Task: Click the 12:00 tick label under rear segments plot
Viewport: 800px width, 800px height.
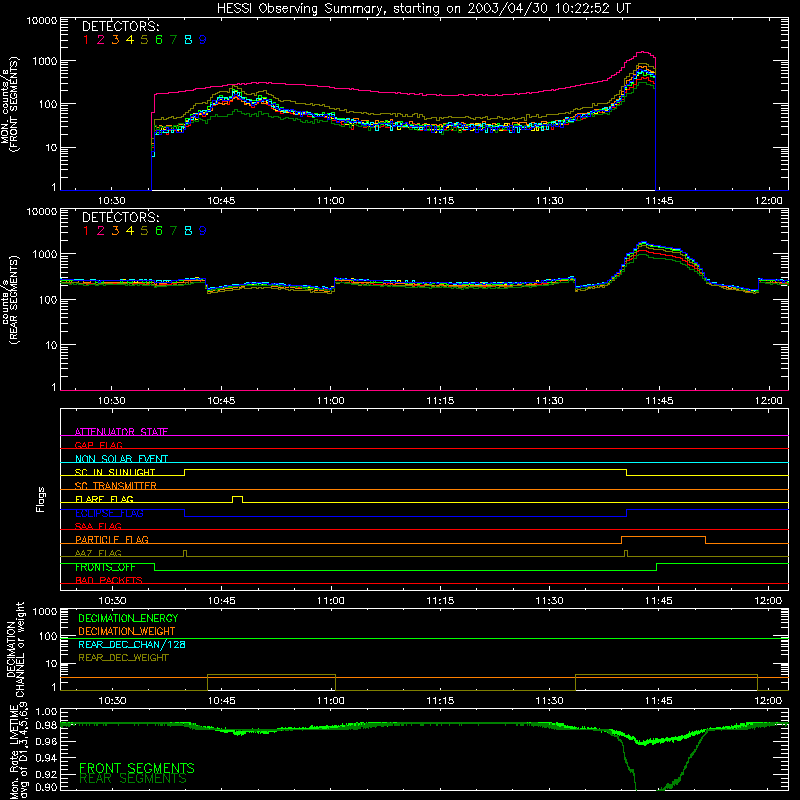Action: (x=768, y=401)
